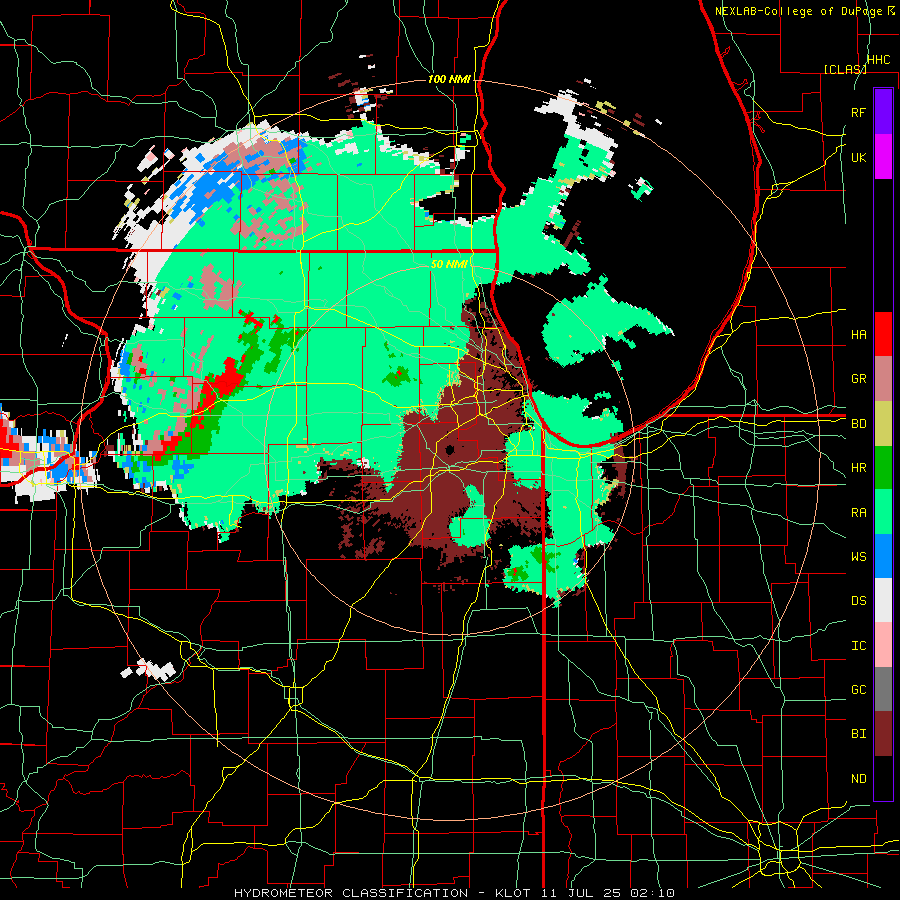Click the 11 JUL 25 date text

tap(582, 893)
